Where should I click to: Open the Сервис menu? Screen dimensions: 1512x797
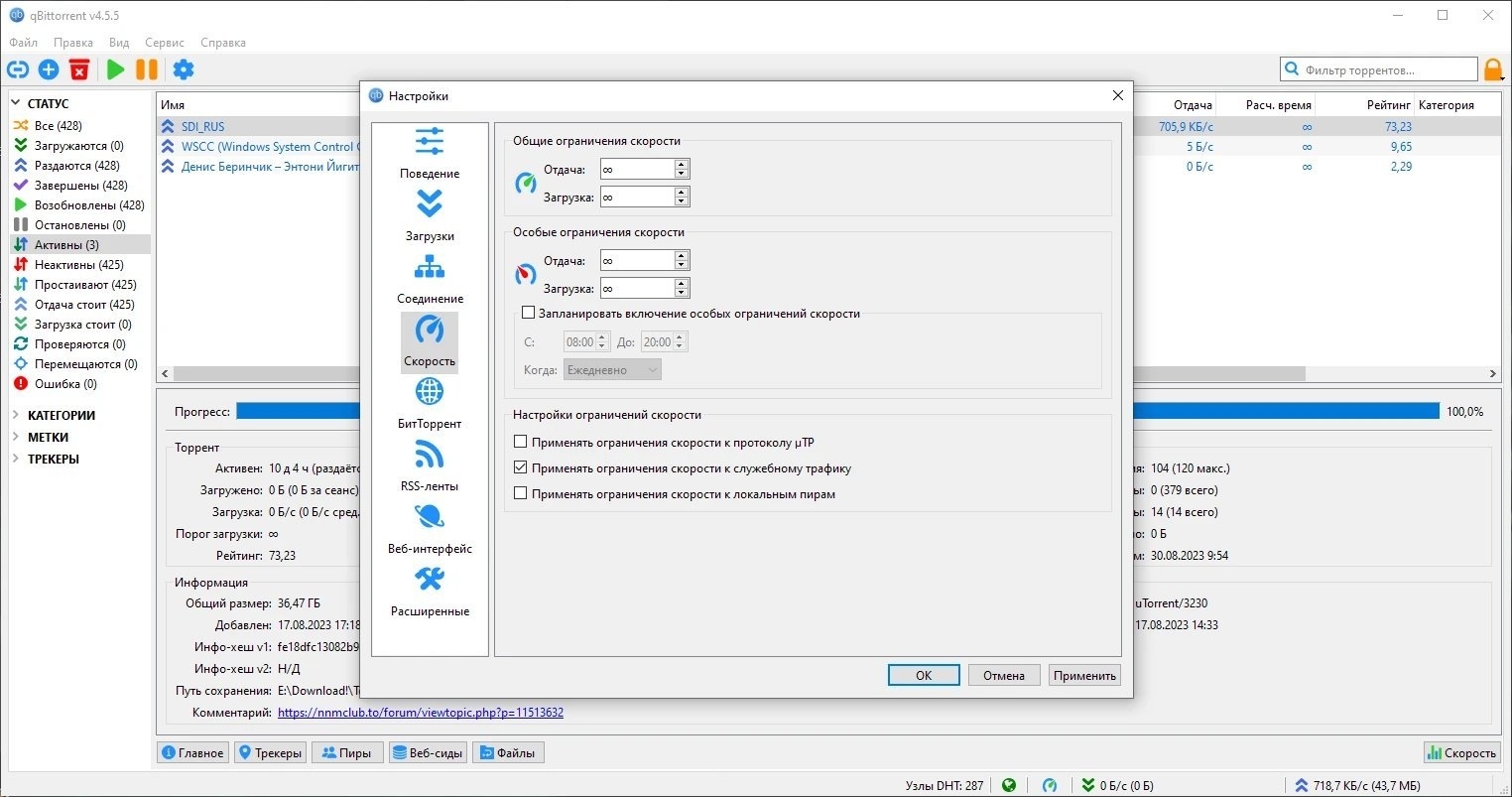pyautogui.click(x=165, y=43)
